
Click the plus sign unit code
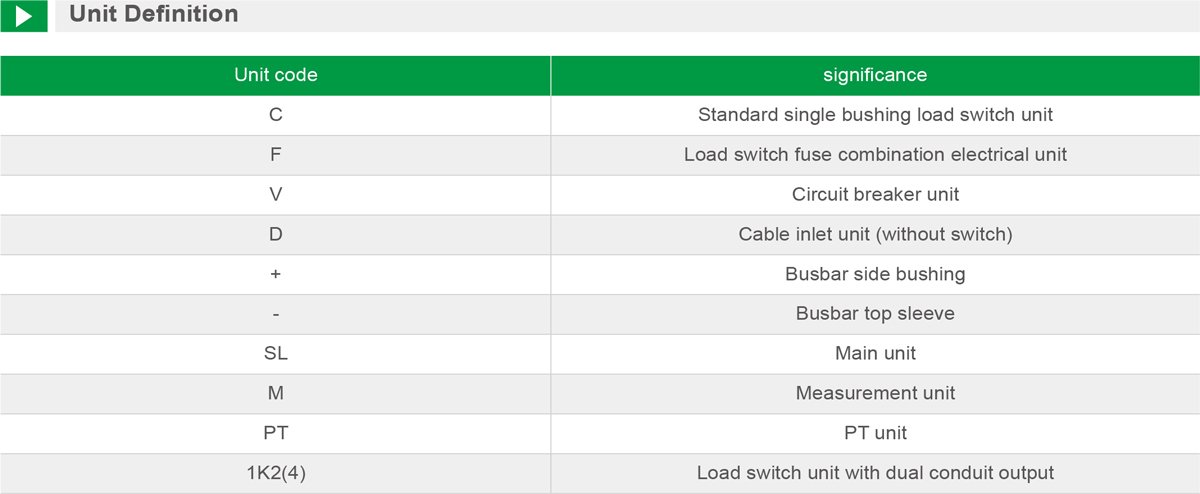point(275,274)
